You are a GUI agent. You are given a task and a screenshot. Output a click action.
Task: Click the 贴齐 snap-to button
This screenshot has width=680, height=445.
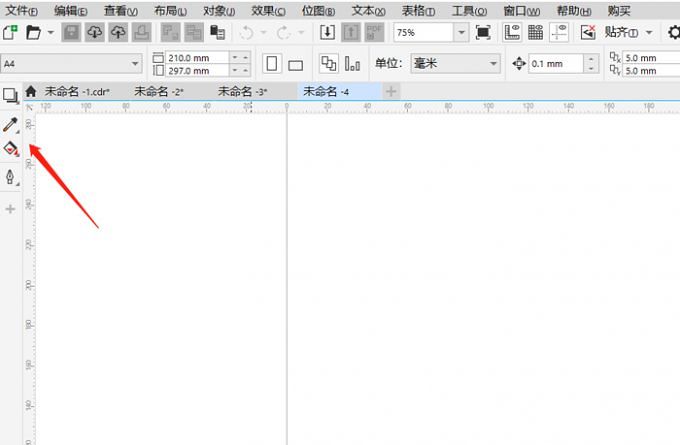coord(621,33)
